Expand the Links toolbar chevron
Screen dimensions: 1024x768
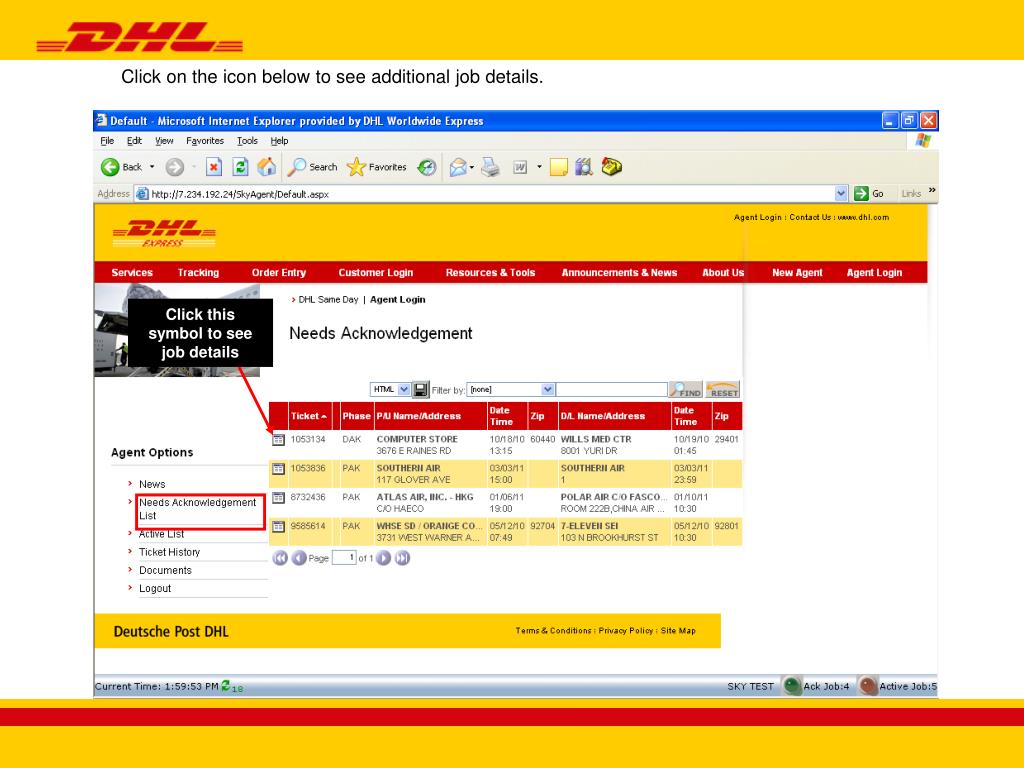point(932,191)
